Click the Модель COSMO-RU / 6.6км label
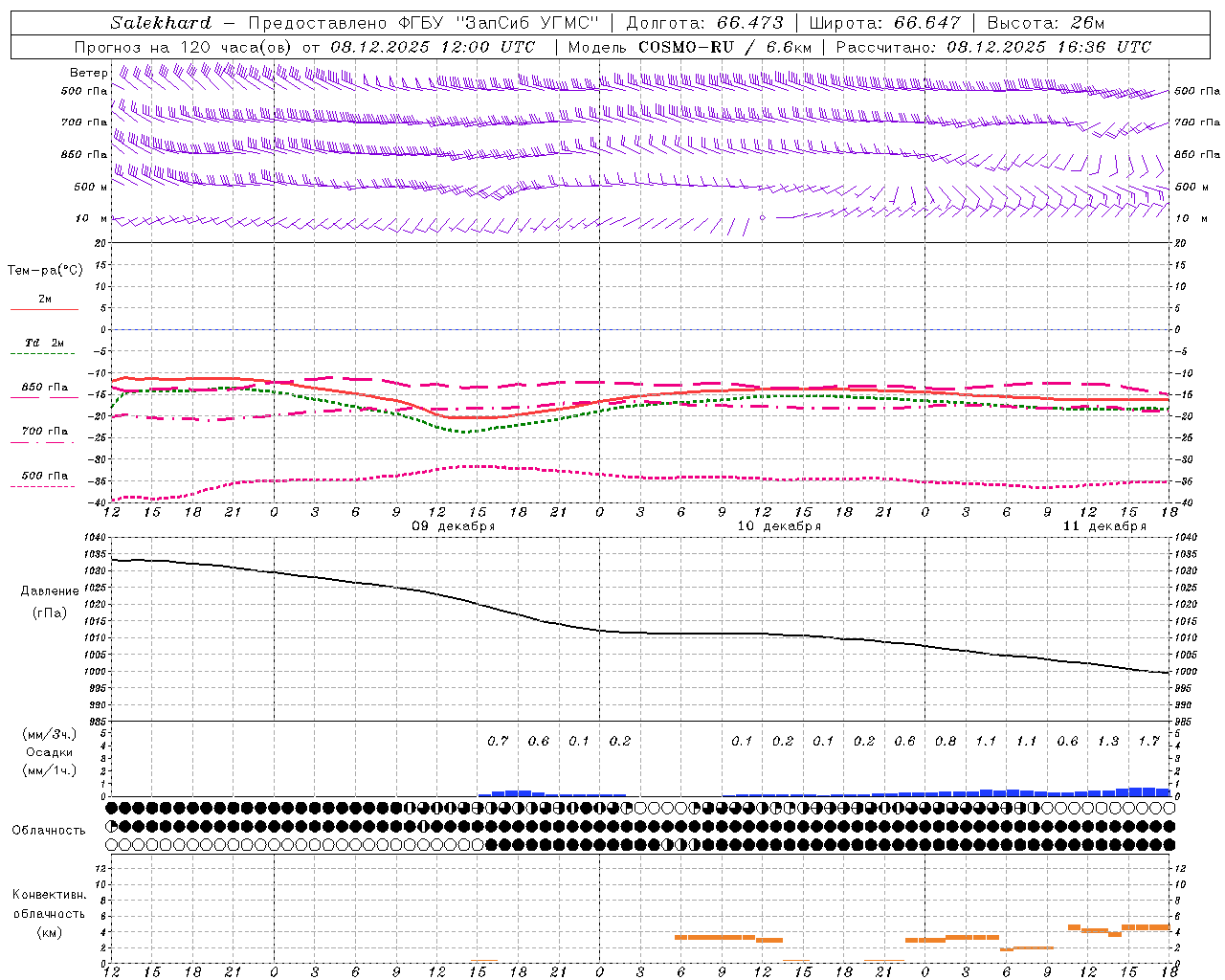 [690, 47]
